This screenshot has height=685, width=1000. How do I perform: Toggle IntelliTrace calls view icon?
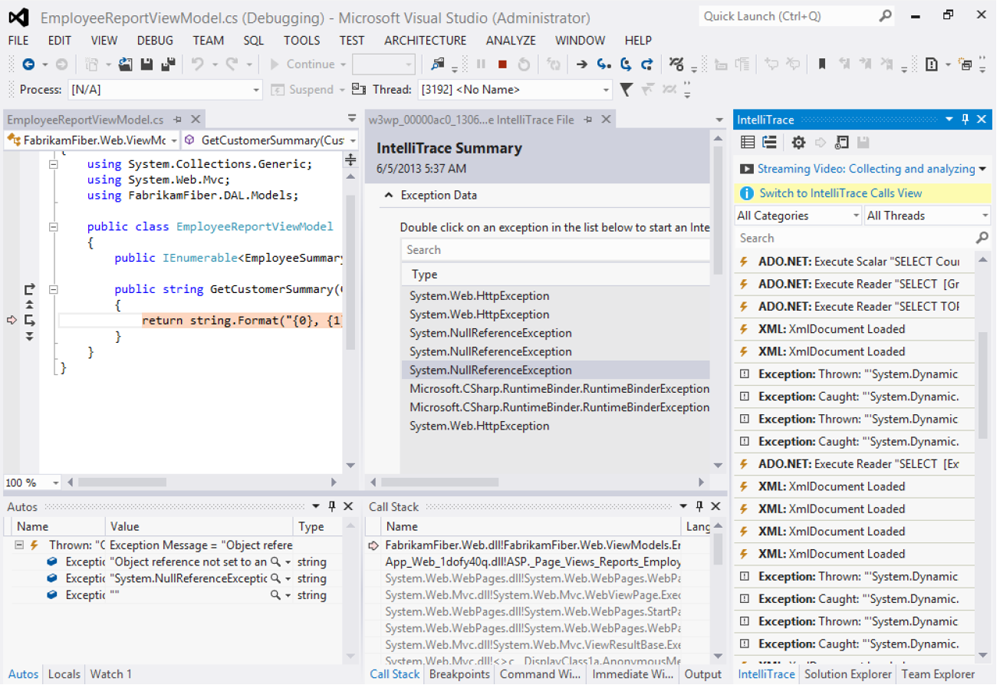pyautogui.click(x=769, y=143)
